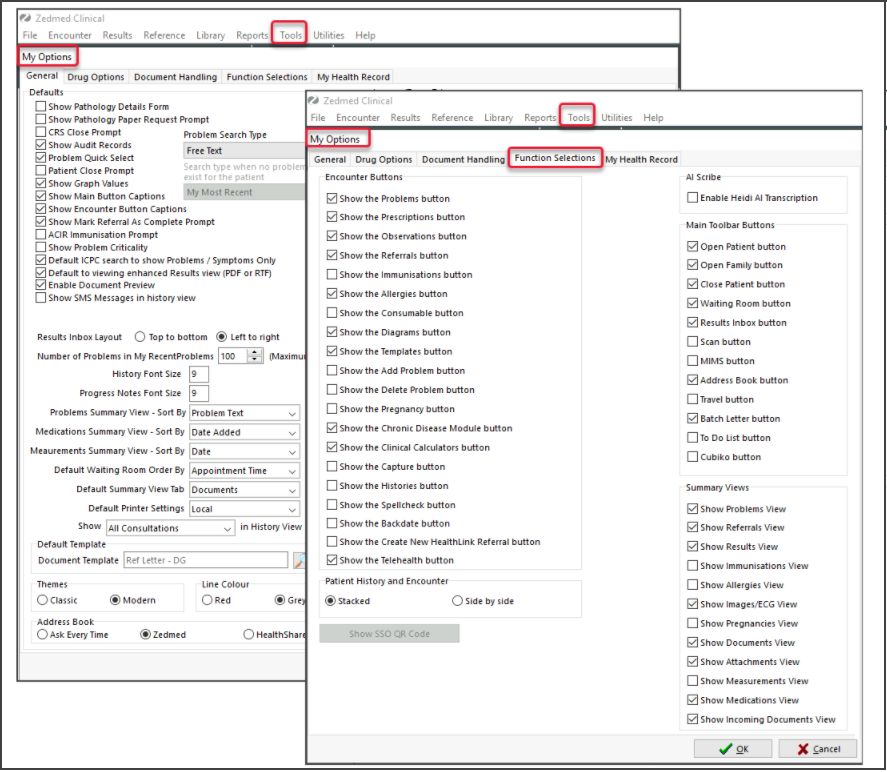Toggle Show Medications View checkbox
The width and height of the screenshot is (887, 772).
[x=692, y=700]
